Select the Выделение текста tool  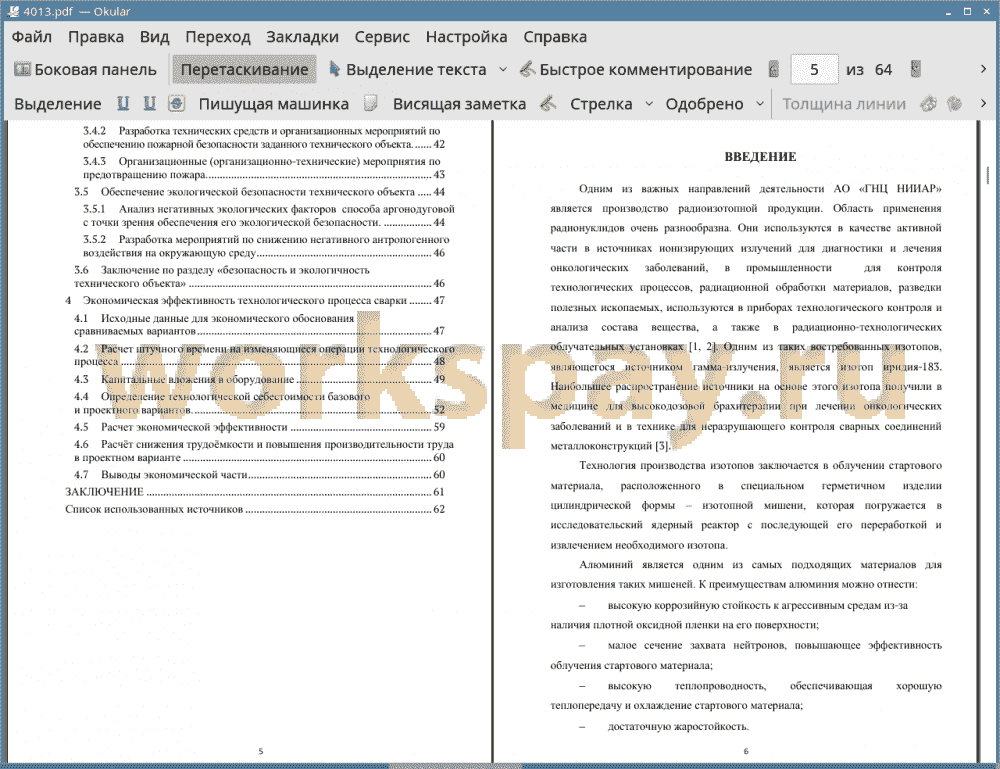click(408, 70)
